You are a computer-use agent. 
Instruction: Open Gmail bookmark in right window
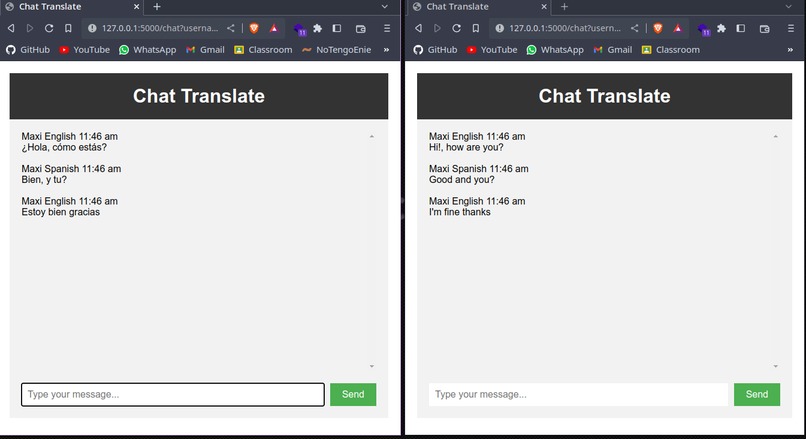pos(613,50)
